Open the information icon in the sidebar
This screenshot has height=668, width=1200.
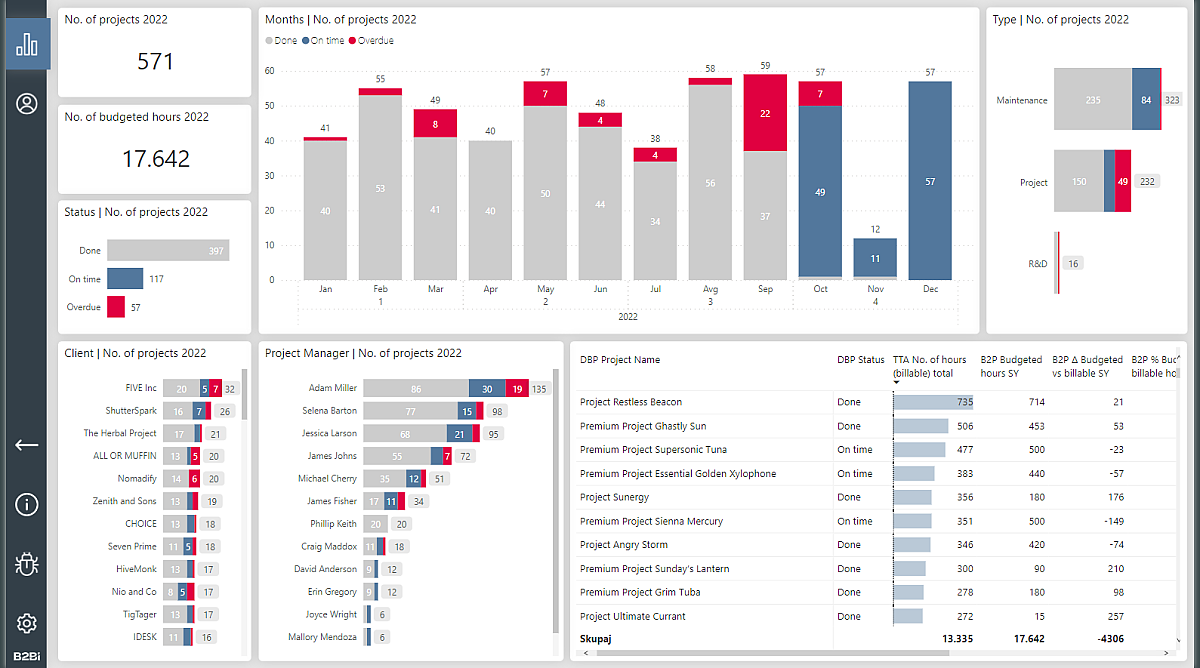coord(27,505)
